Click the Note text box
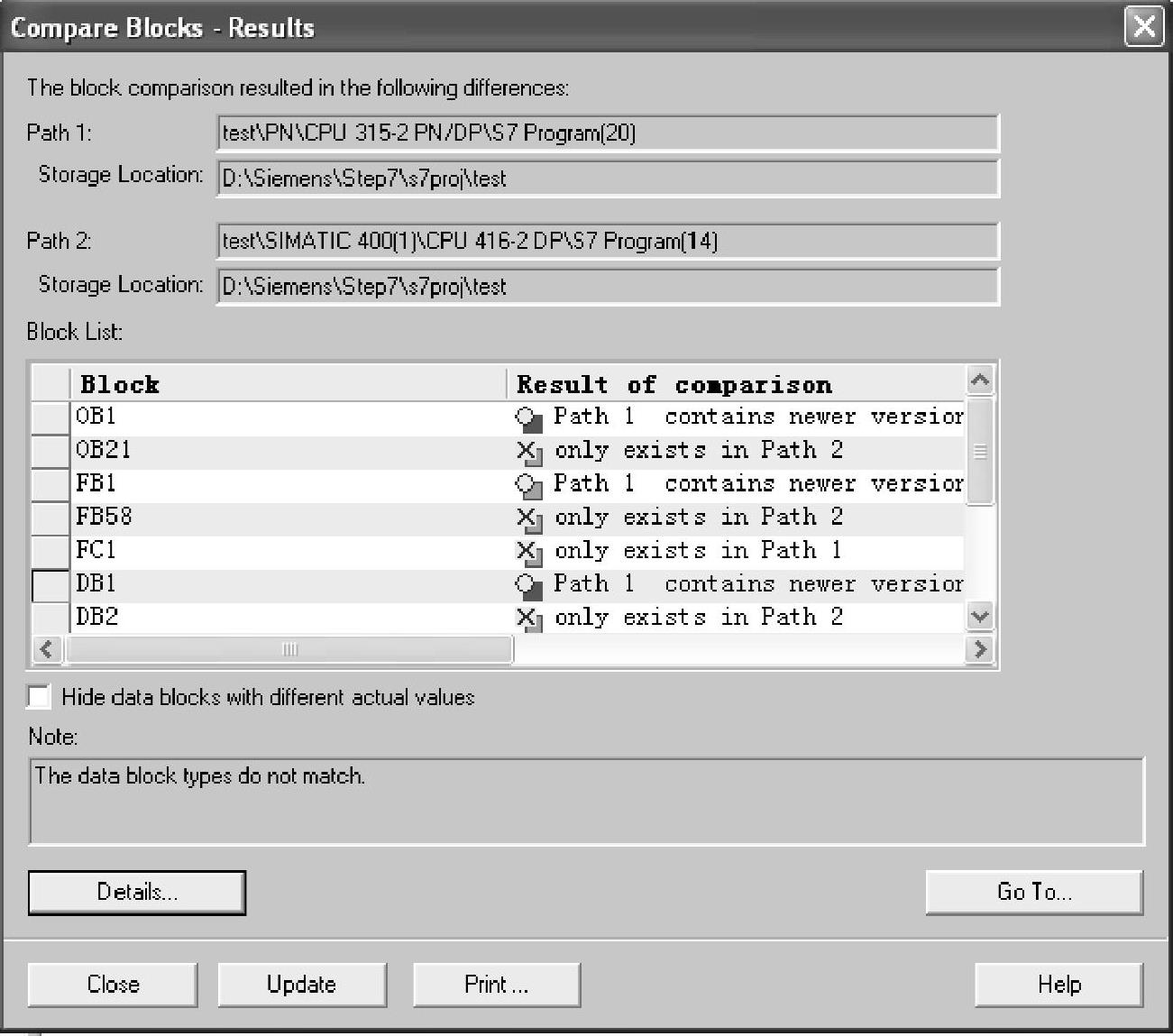The height and width of the screenshot is (1036, 1173). 586,802
